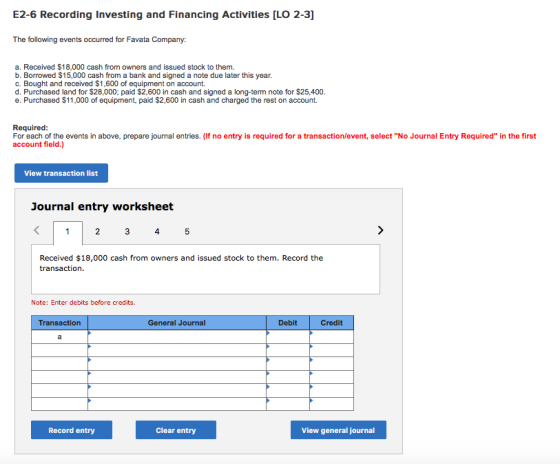Click the transaction description box text
This screenshot has width=560, height=464.
click(x=181, y=263)
